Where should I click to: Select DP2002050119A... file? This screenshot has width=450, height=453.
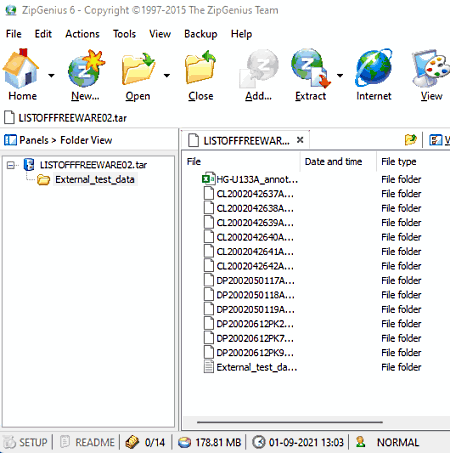pyautogui.click(x=255, y=310)
